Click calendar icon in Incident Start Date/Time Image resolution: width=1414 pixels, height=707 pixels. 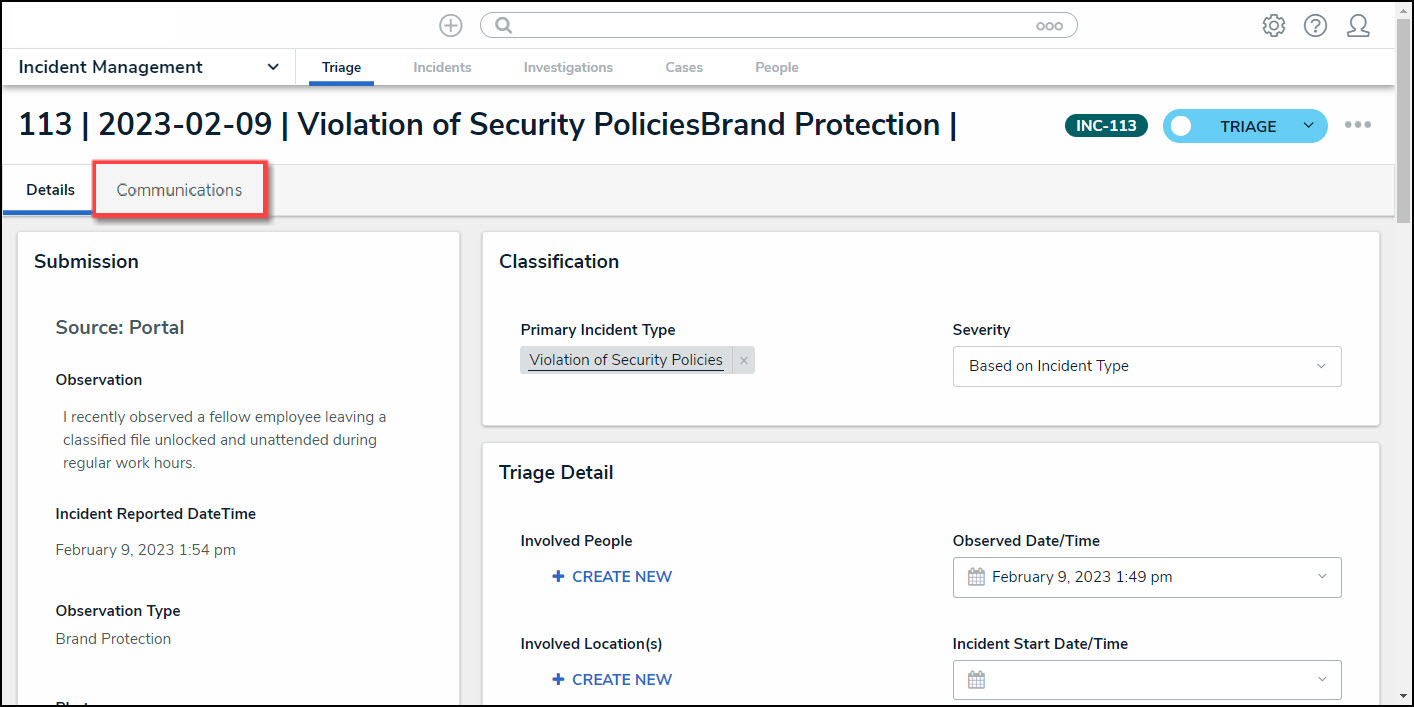tap(976, 680)
